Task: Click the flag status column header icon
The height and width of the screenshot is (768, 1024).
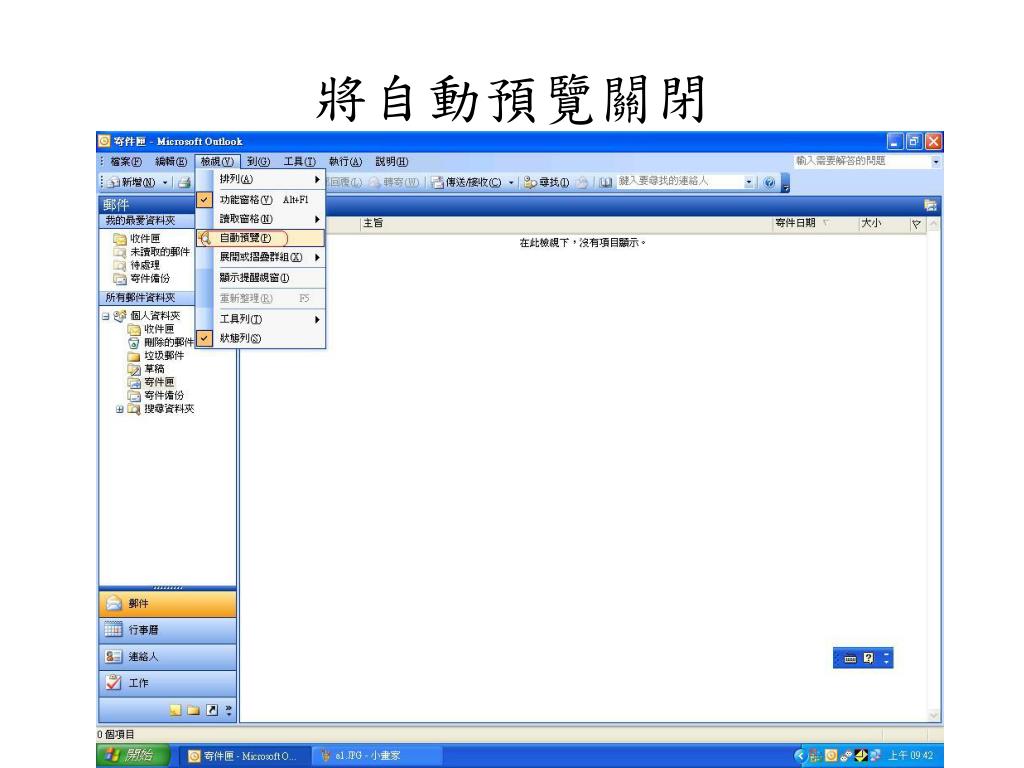Action: (x=917, y=224)
